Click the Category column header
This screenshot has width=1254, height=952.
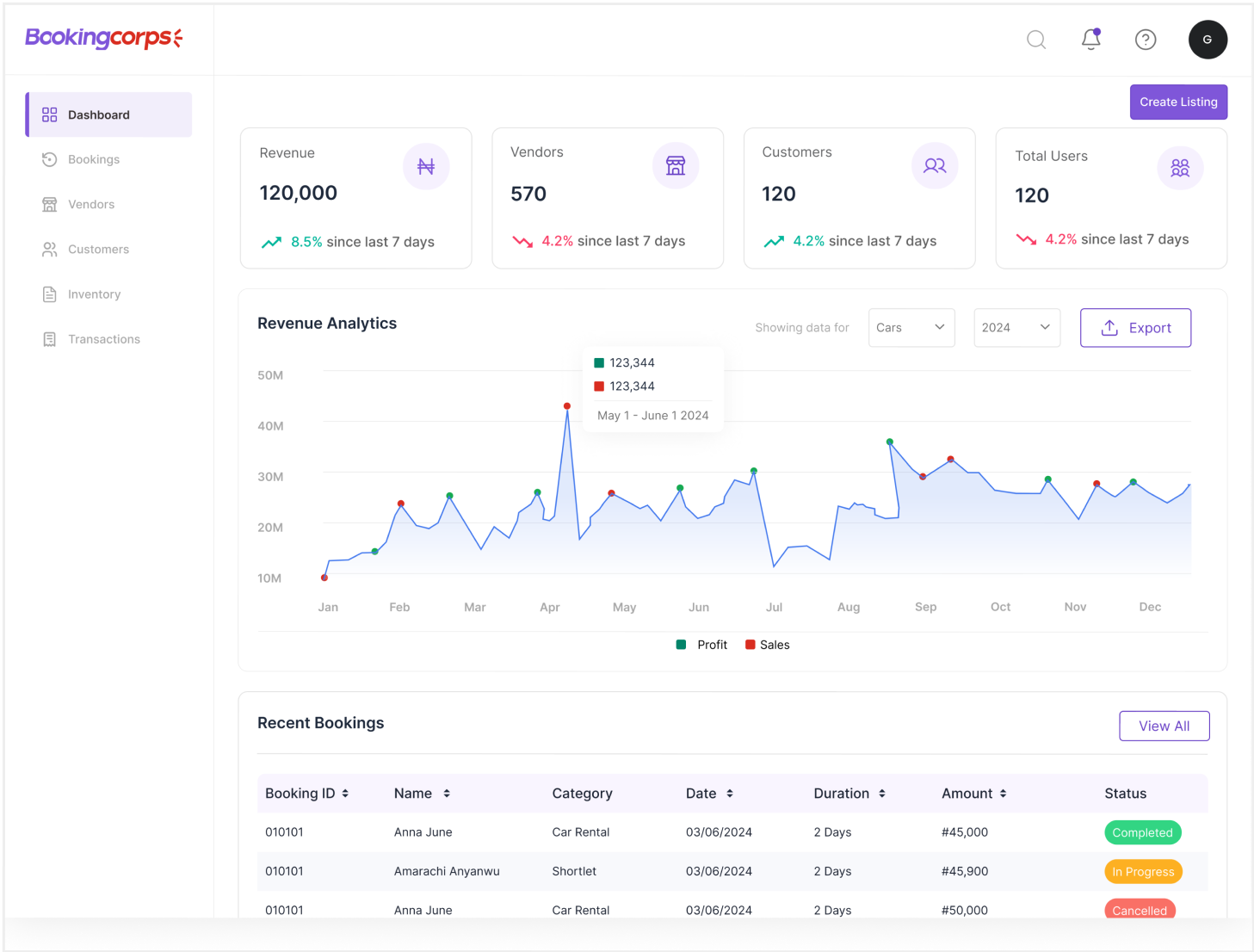coord(582,794)
